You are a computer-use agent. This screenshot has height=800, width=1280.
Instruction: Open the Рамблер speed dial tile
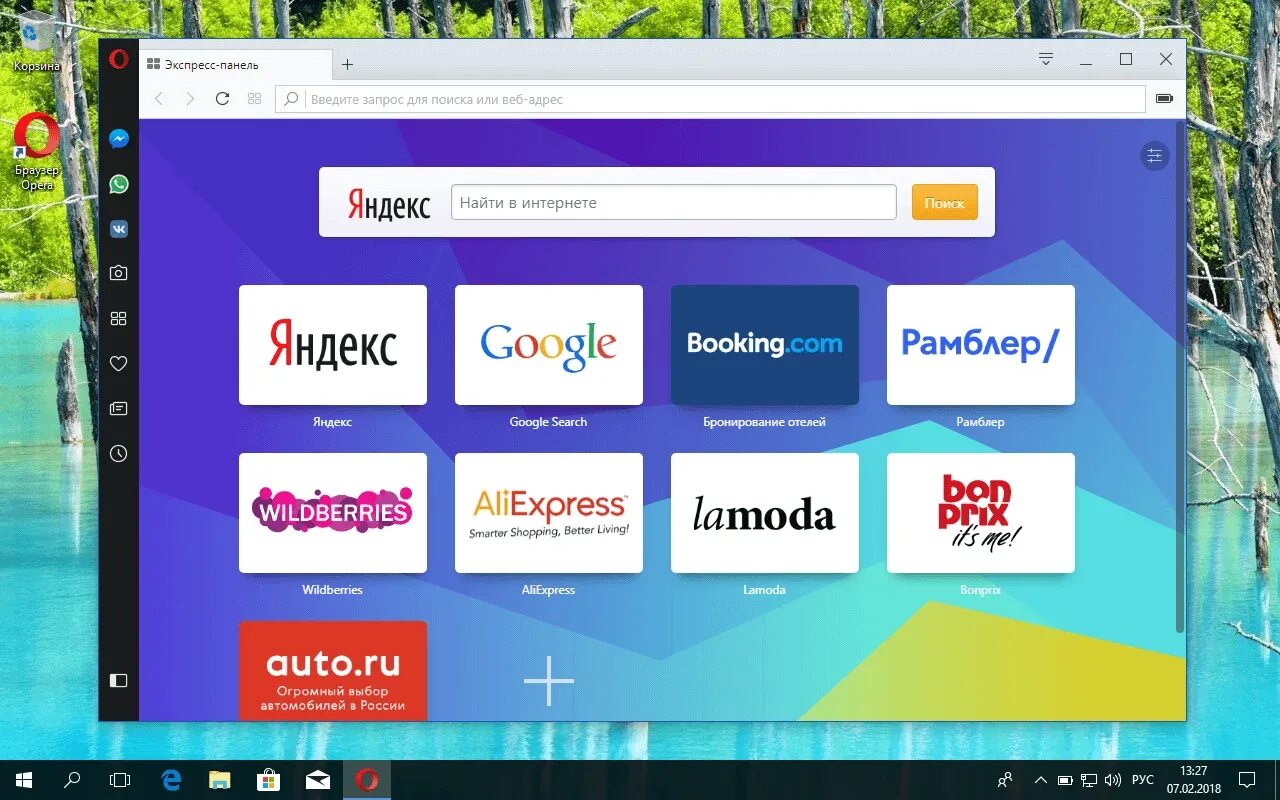click(x=981, y=345)
